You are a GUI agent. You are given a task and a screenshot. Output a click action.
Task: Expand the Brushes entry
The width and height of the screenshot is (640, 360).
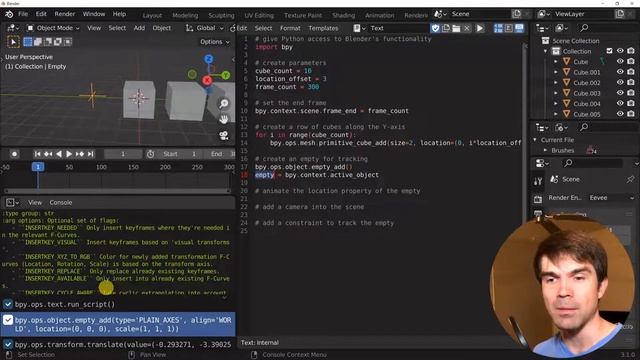coord(545,150)
